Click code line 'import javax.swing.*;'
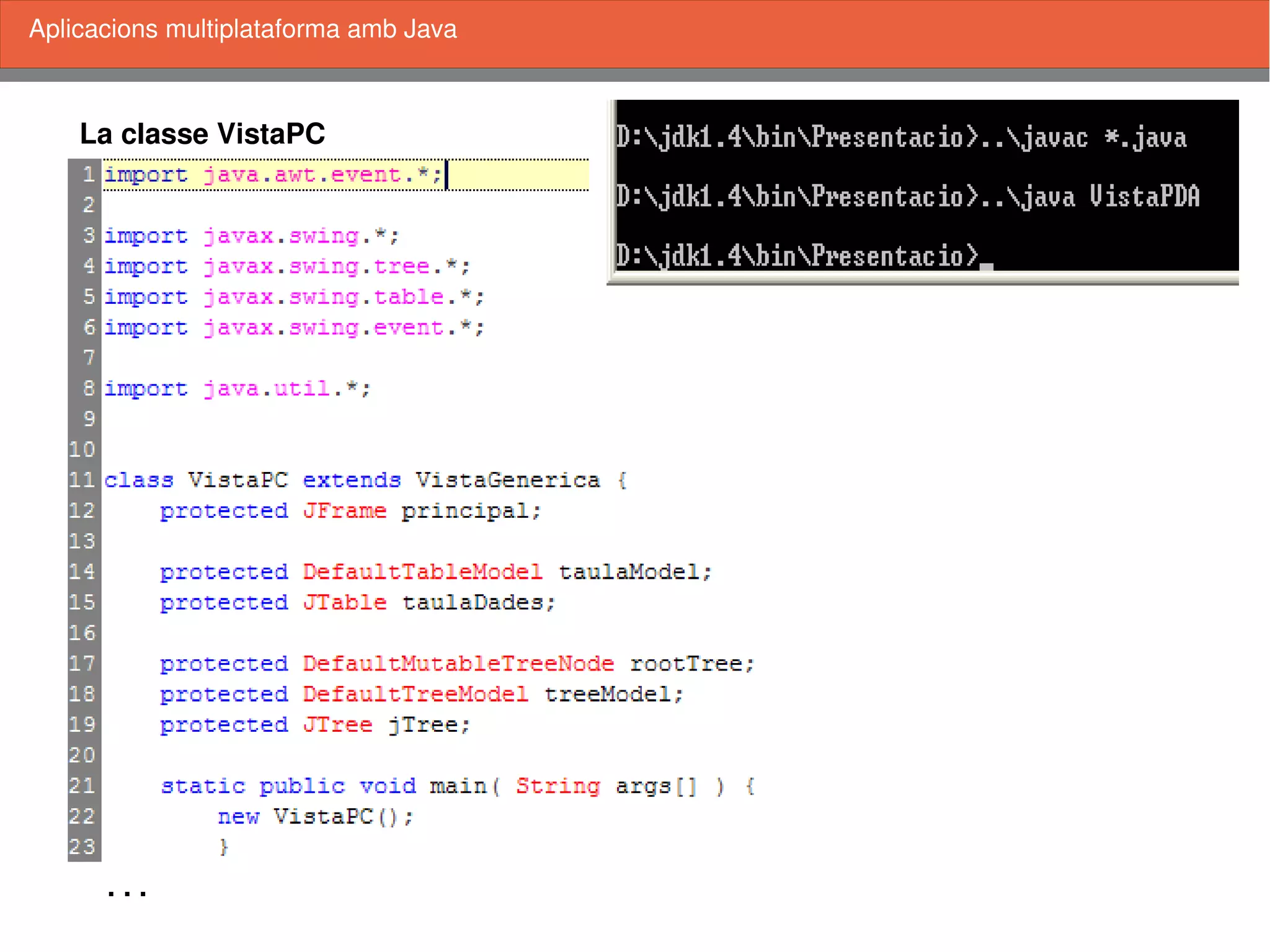Screen dimensions: 1270x952 tap(252, 236)
